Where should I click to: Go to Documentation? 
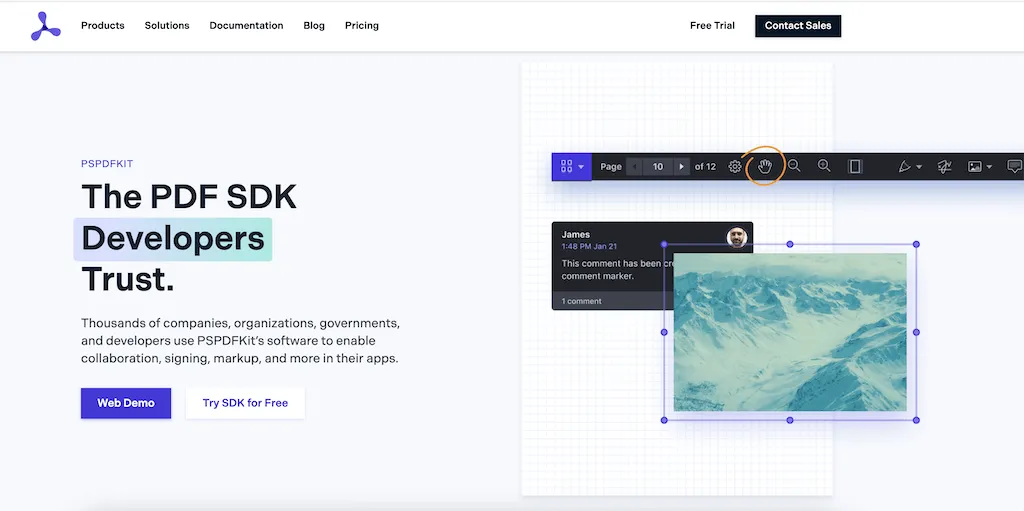[x=246, y=25]
